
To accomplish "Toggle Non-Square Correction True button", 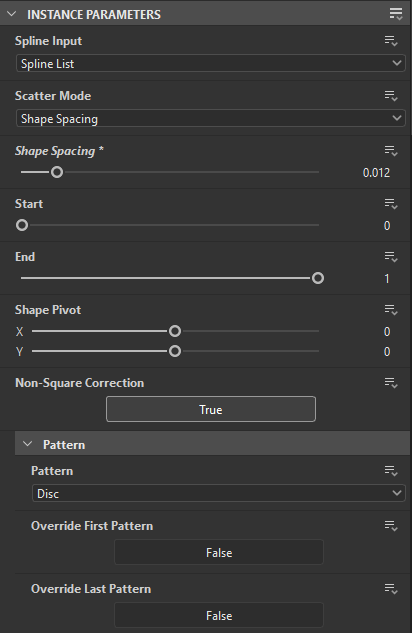I will (x=211, y=409).
